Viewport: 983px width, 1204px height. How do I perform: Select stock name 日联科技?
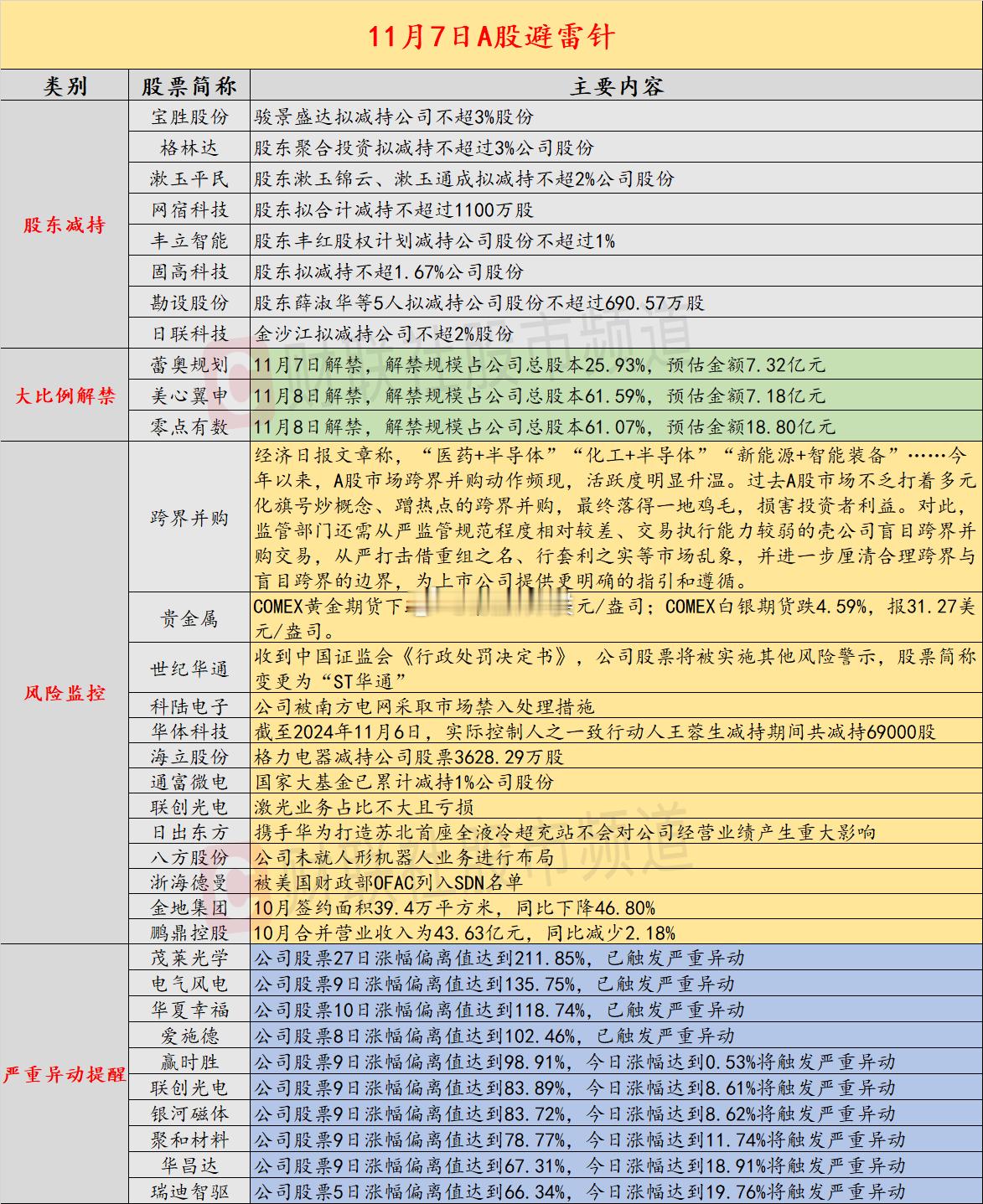point(189,333)
